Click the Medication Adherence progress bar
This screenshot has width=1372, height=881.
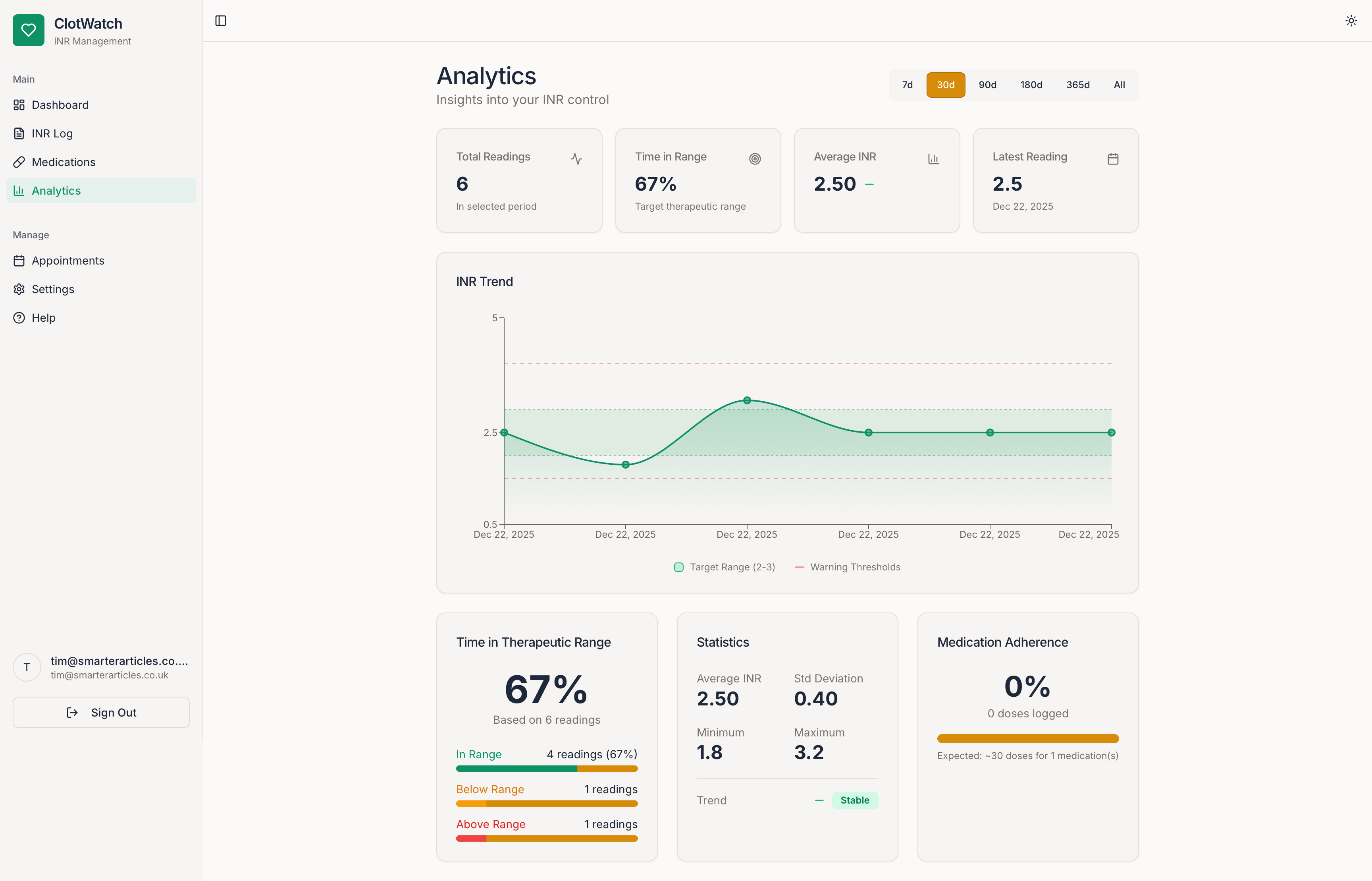[1027, 738]
